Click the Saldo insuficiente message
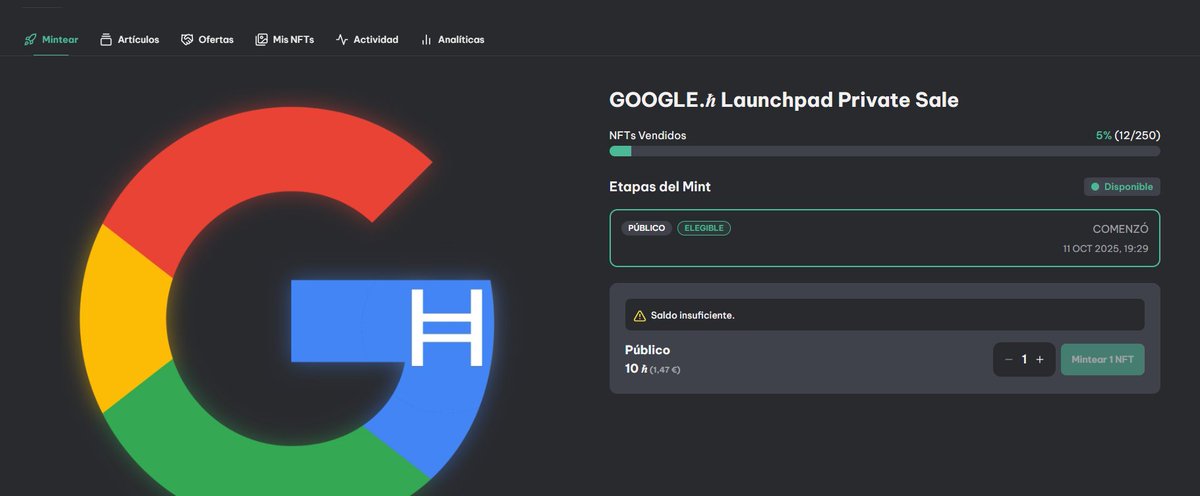Viewport: 1200px width, 496px height. (692, 315)
